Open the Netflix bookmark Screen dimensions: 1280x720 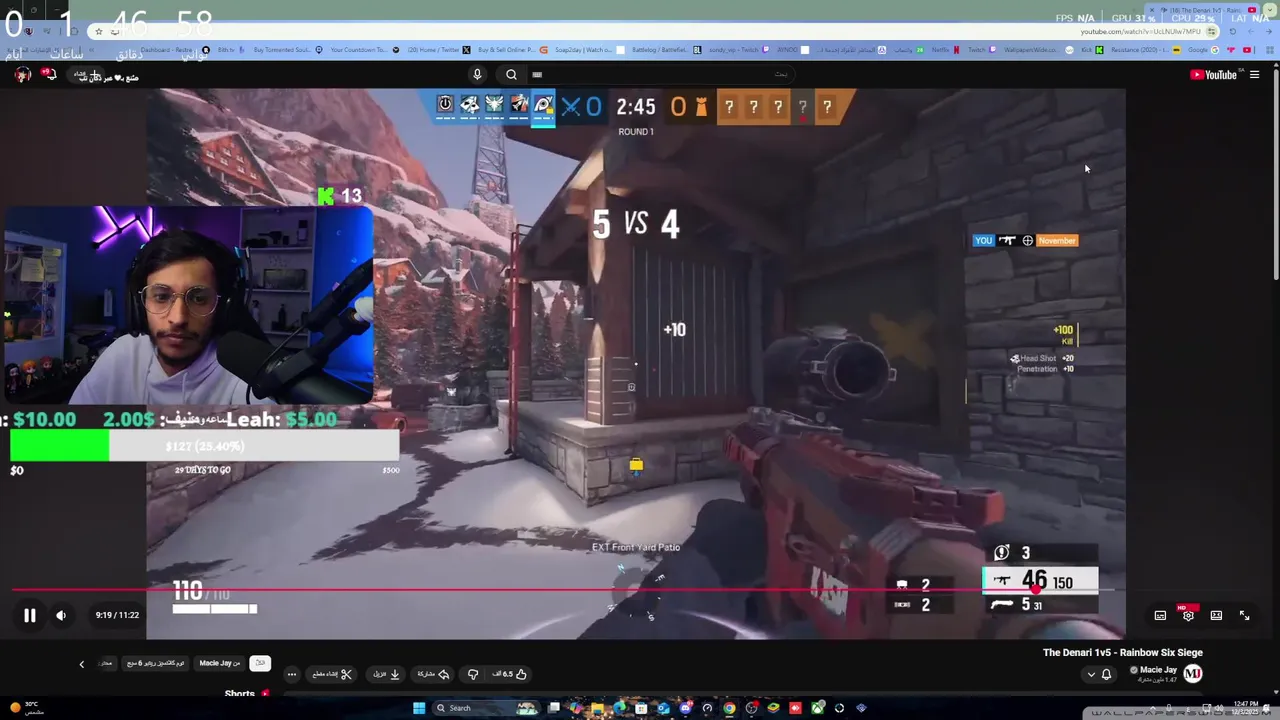pos(940,49)
